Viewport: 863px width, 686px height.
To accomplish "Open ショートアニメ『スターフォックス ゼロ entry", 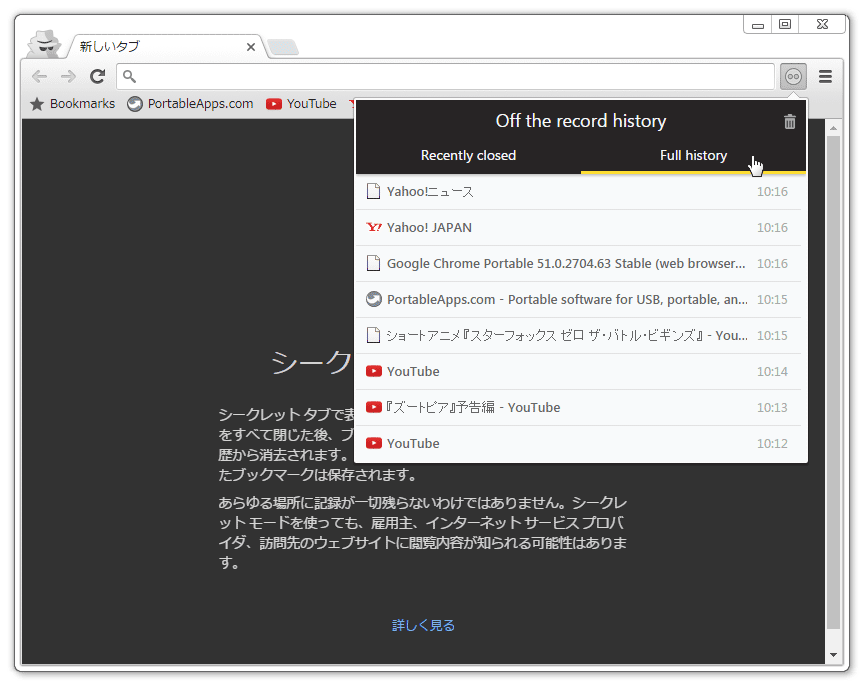I will [x=578, y=335].
